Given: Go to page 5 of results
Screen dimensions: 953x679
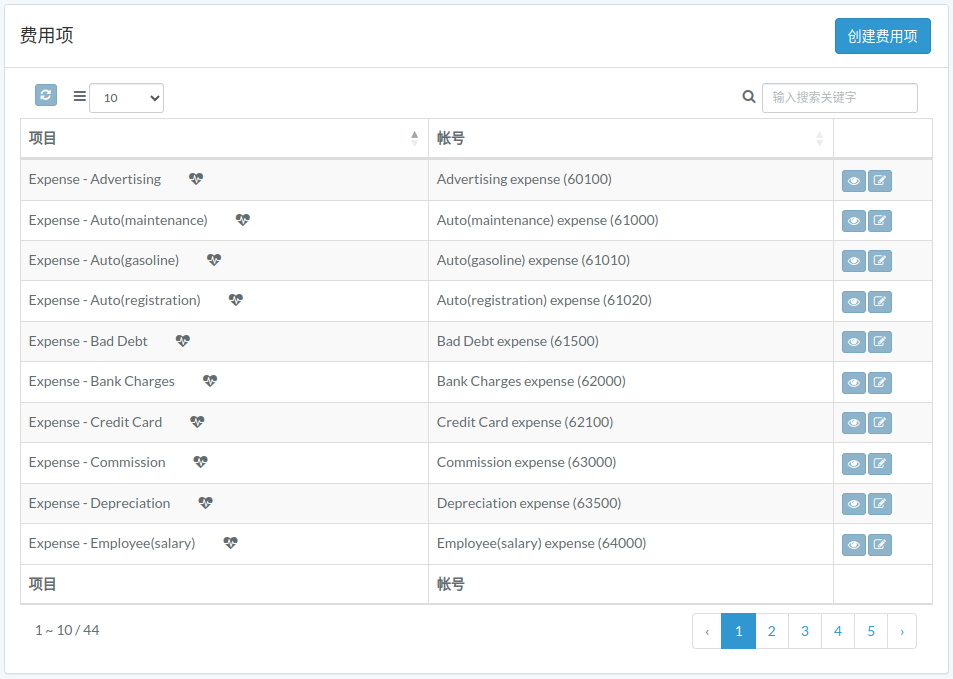Looking at the screenshot, I should (871, 631).
